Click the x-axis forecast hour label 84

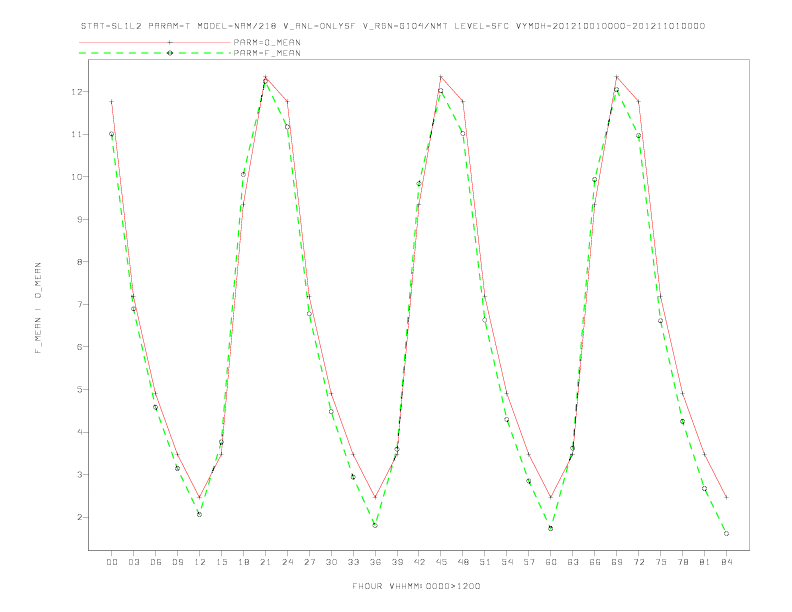point(726,562)
